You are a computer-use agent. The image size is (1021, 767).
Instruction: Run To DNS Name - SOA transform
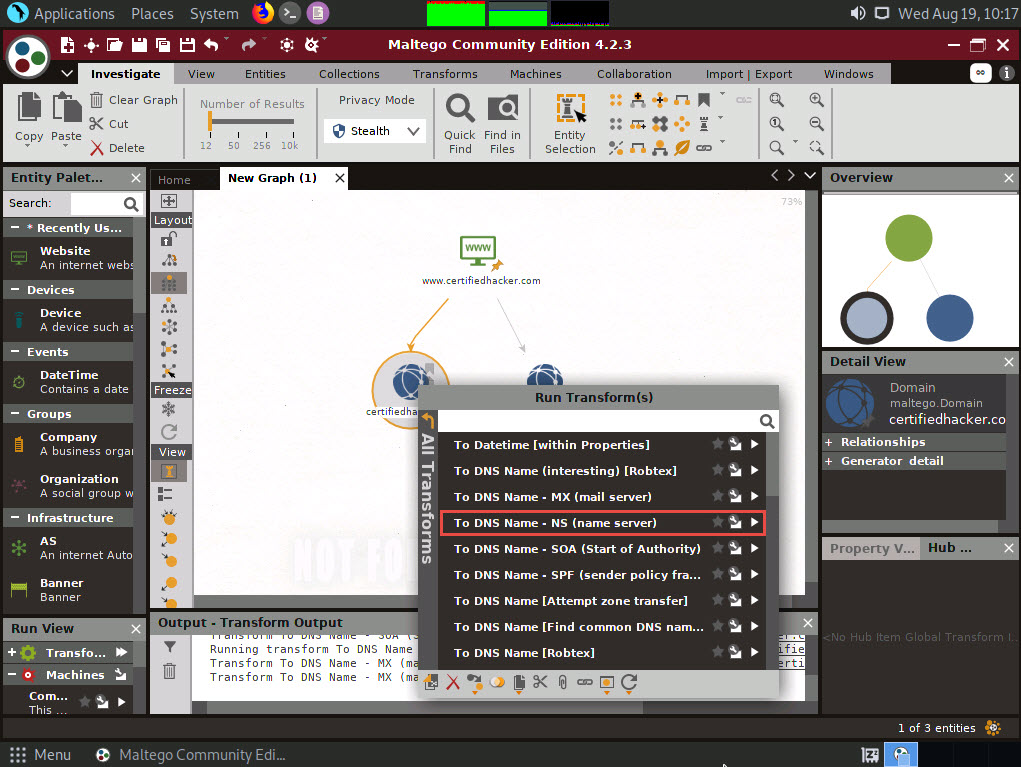tap(602, 549)
